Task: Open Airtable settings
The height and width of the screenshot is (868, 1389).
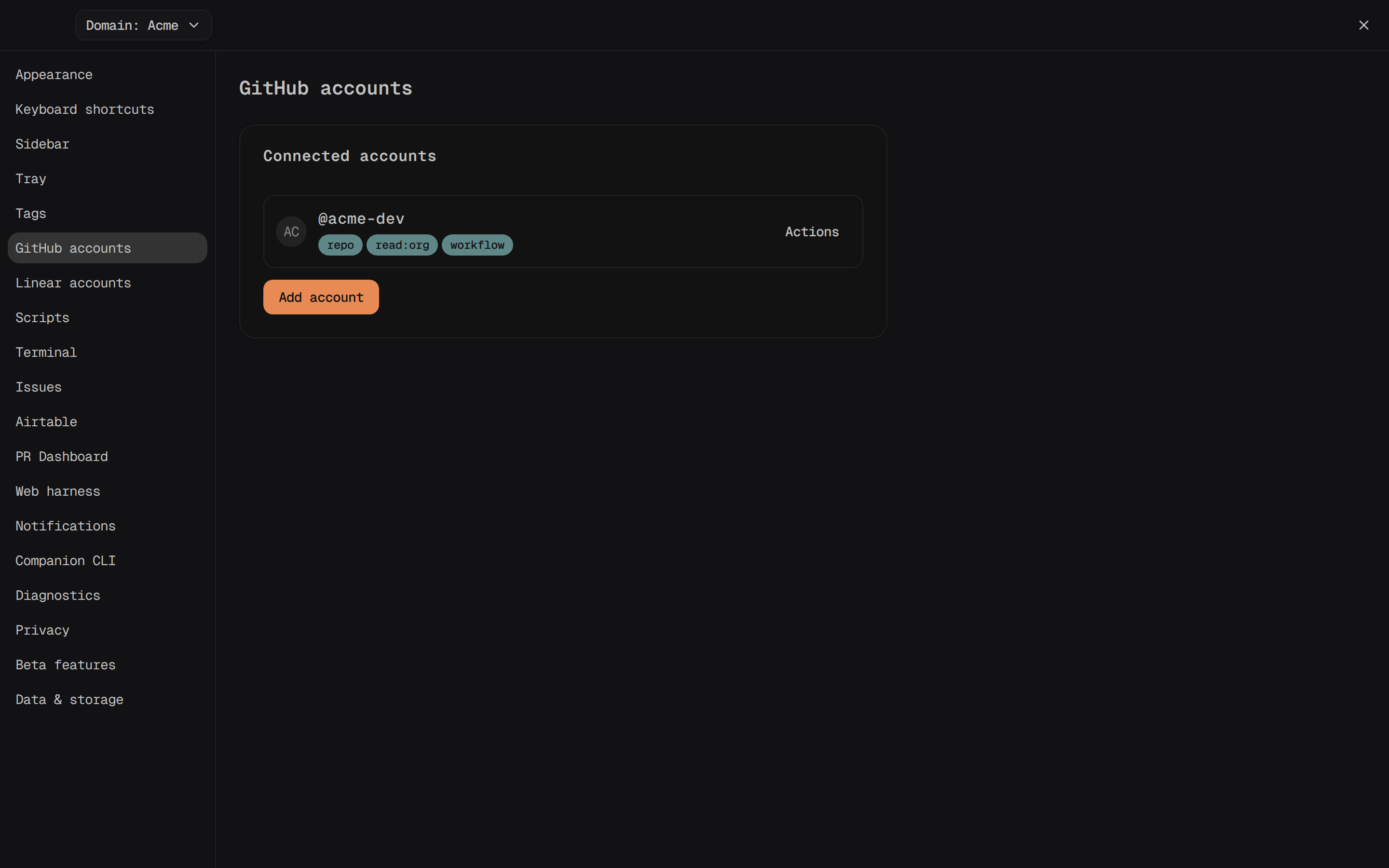Action: click(x=108, y=422)
